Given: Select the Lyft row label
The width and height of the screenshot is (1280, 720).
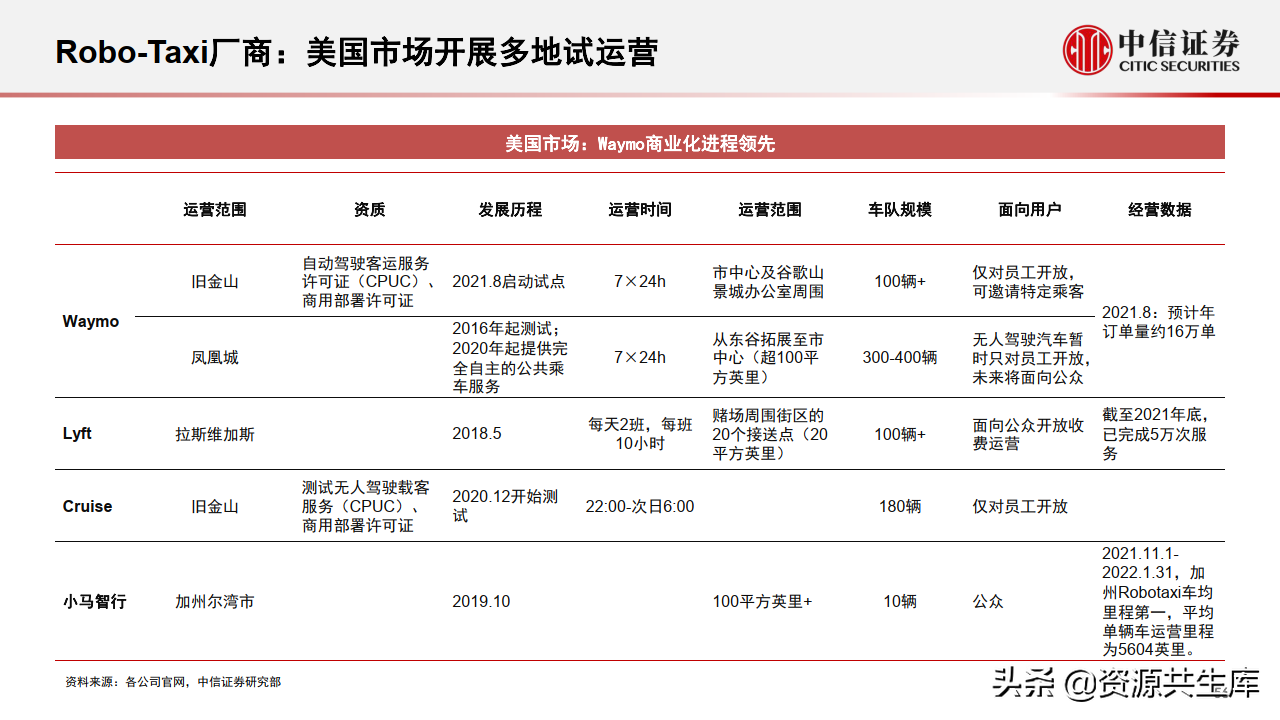Looking at the screenshot, I should [x=77, y=434].
